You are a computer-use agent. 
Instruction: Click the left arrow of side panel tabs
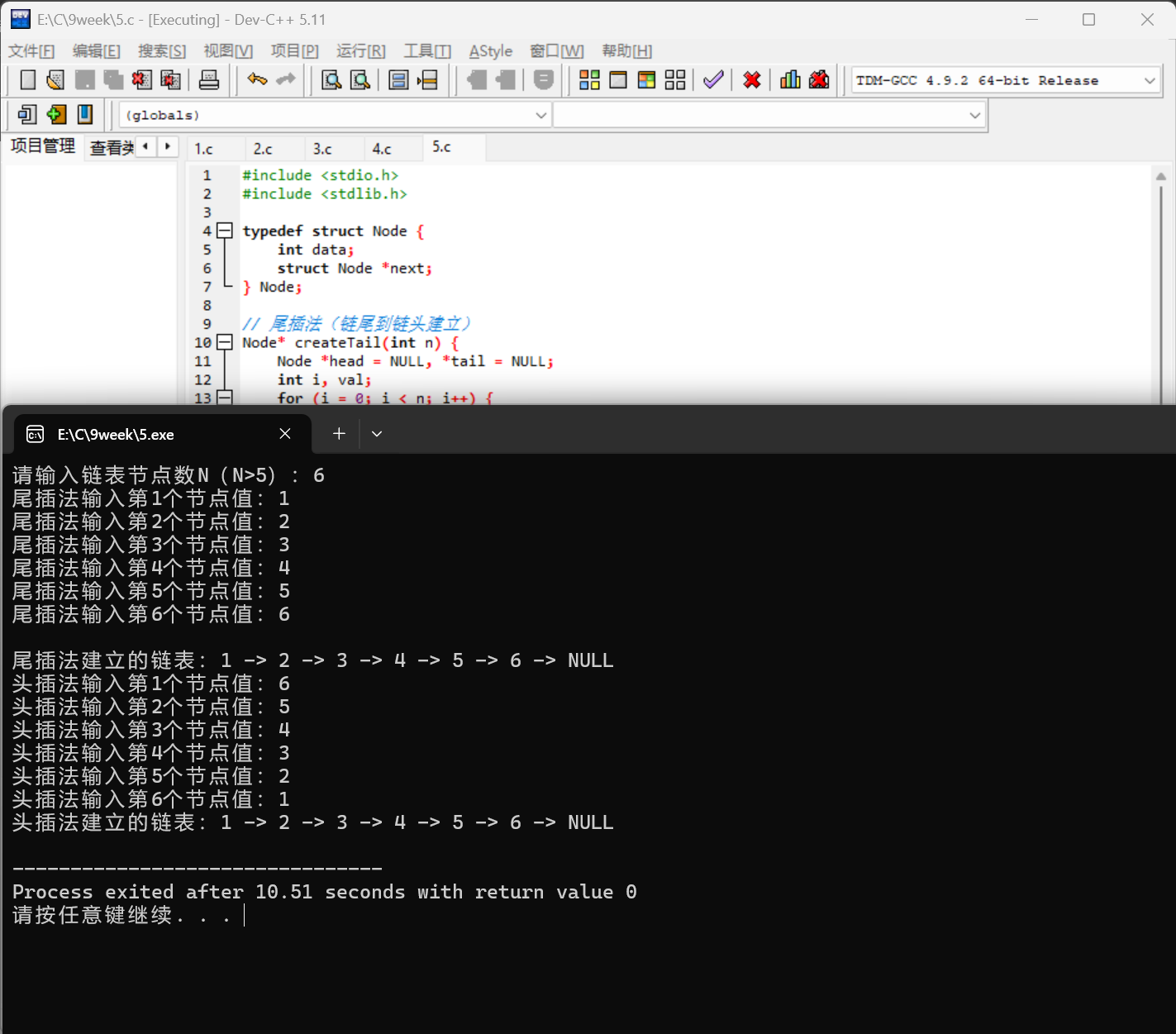click(145, 146)
